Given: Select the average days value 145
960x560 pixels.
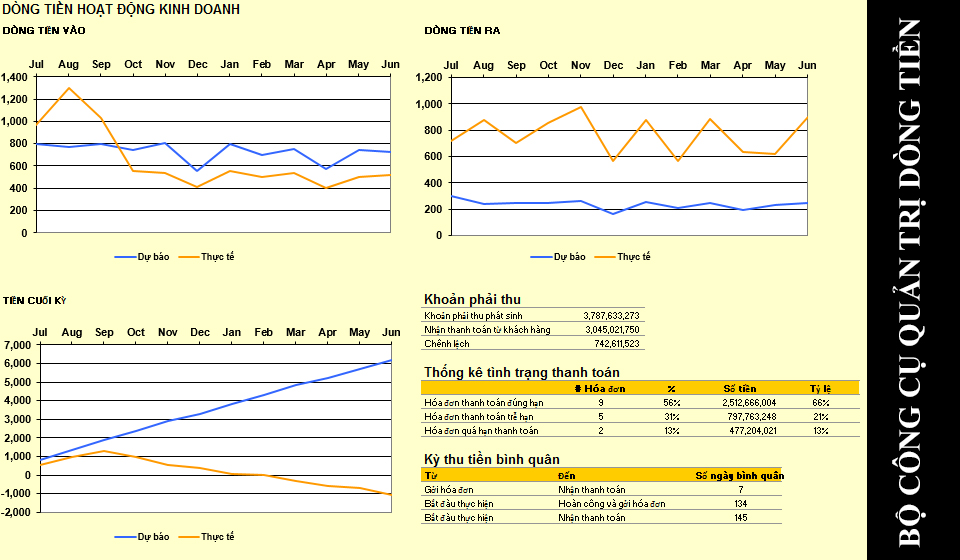Looking at the screenshot, I should [741, 518].
